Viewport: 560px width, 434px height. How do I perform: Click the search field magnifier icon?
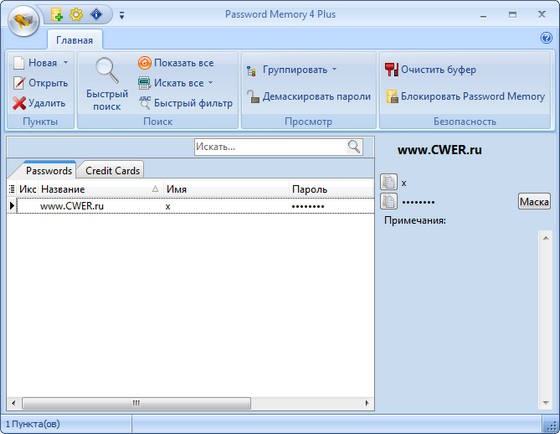pyautogui.click(x=354, y=147)
